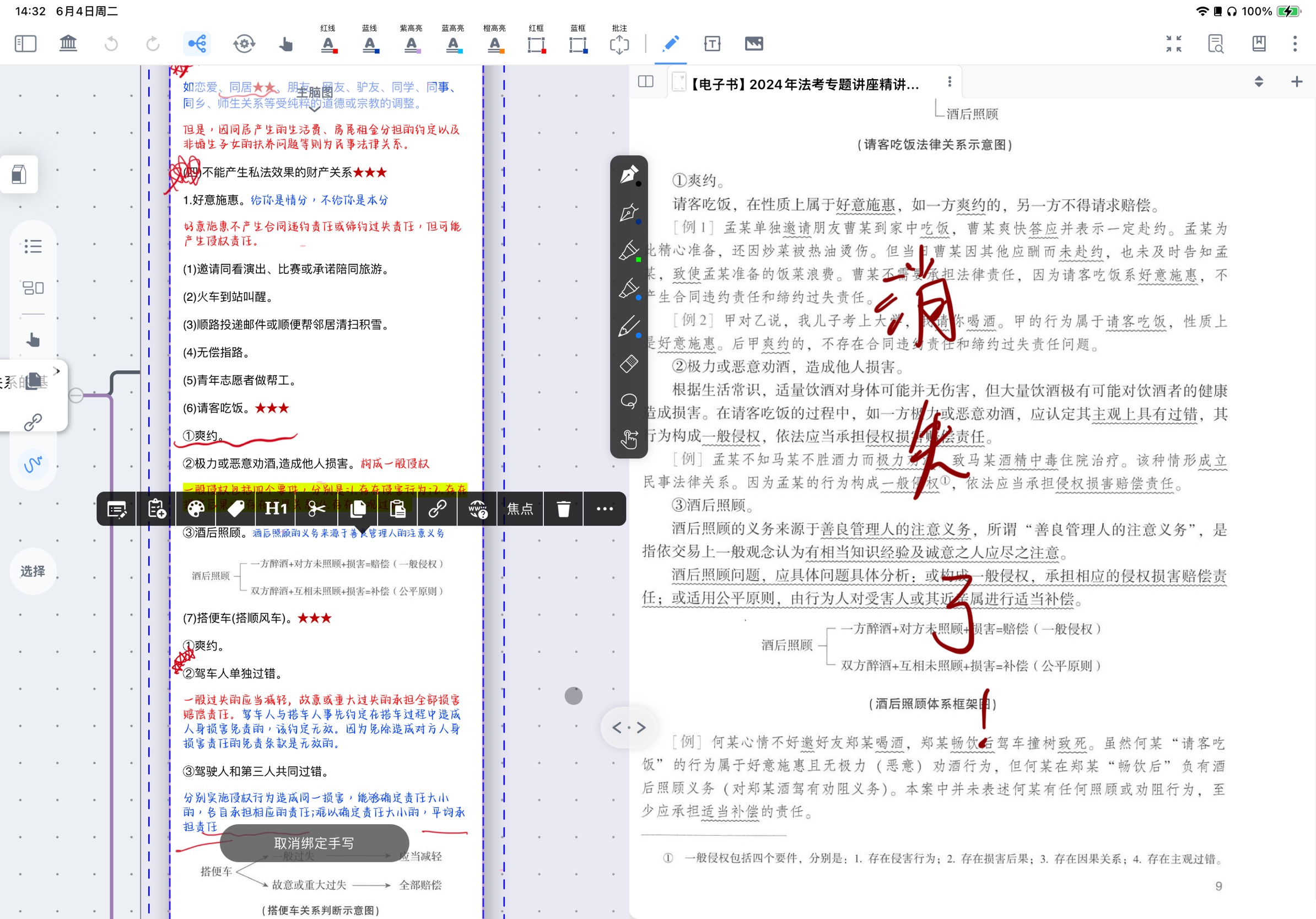
Task: Toggle finger touch mode in pen palette
Action: click(629, 439)
